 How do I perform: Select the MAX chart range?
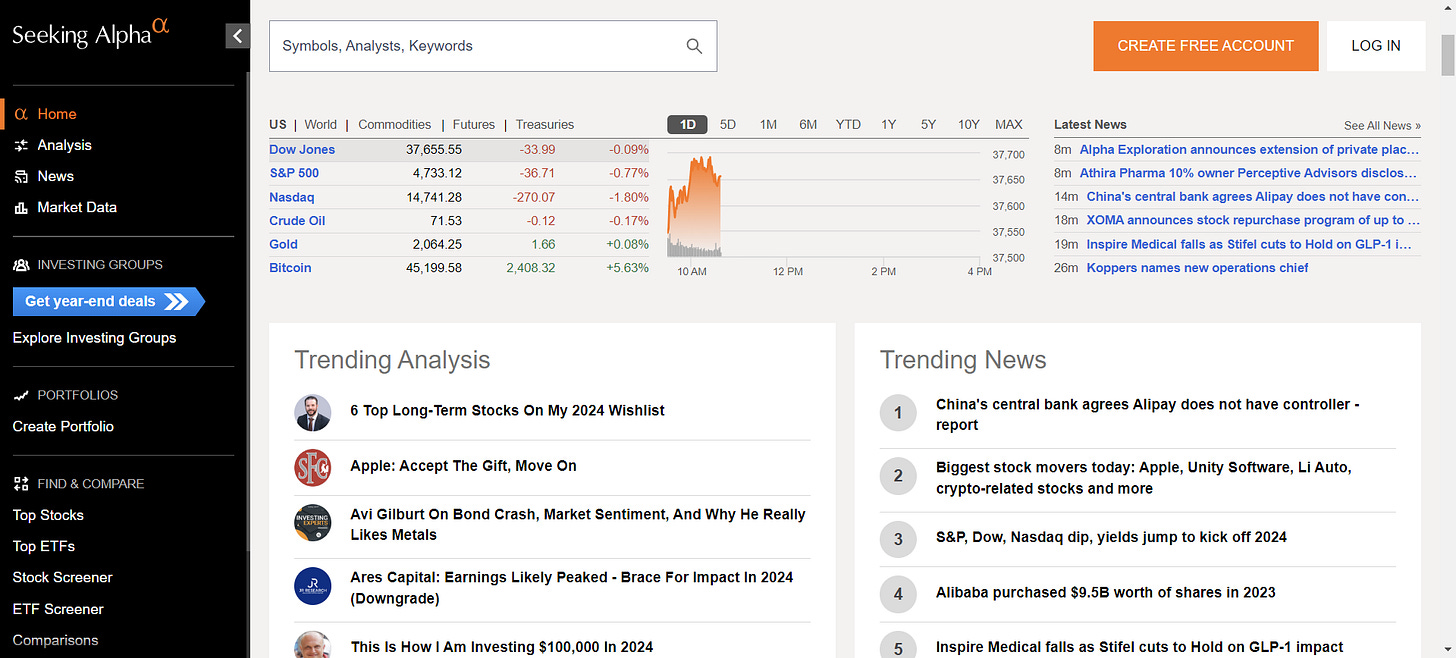tap(1009, 125)
